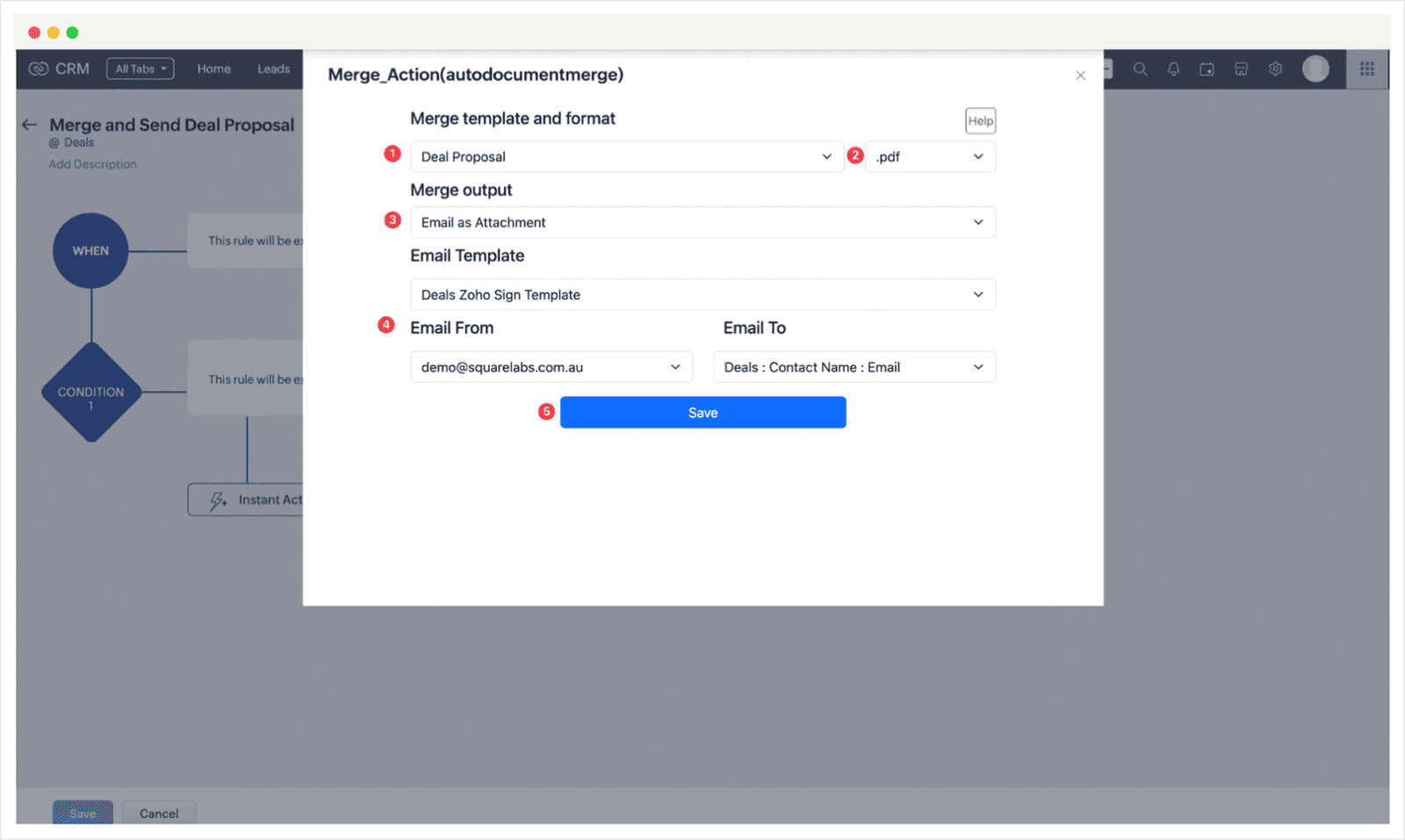Click the macOS green zoom dot
1405x840 pixels.
pyautogui.click(x=73, y=32)
